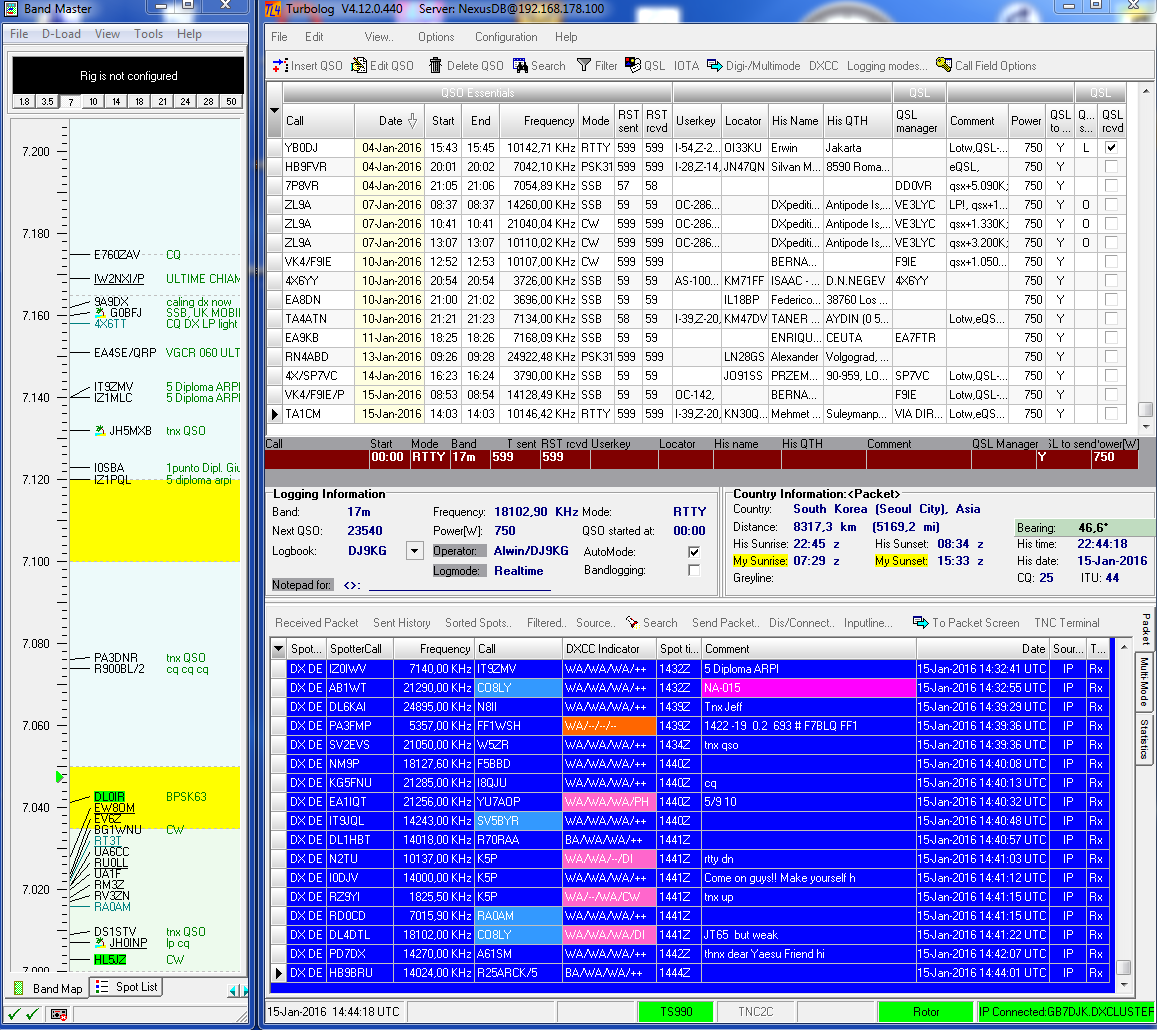This screenshot has height=1030, width=1157.
Task: Click Band Master rig status icon
Action: 59,1015
